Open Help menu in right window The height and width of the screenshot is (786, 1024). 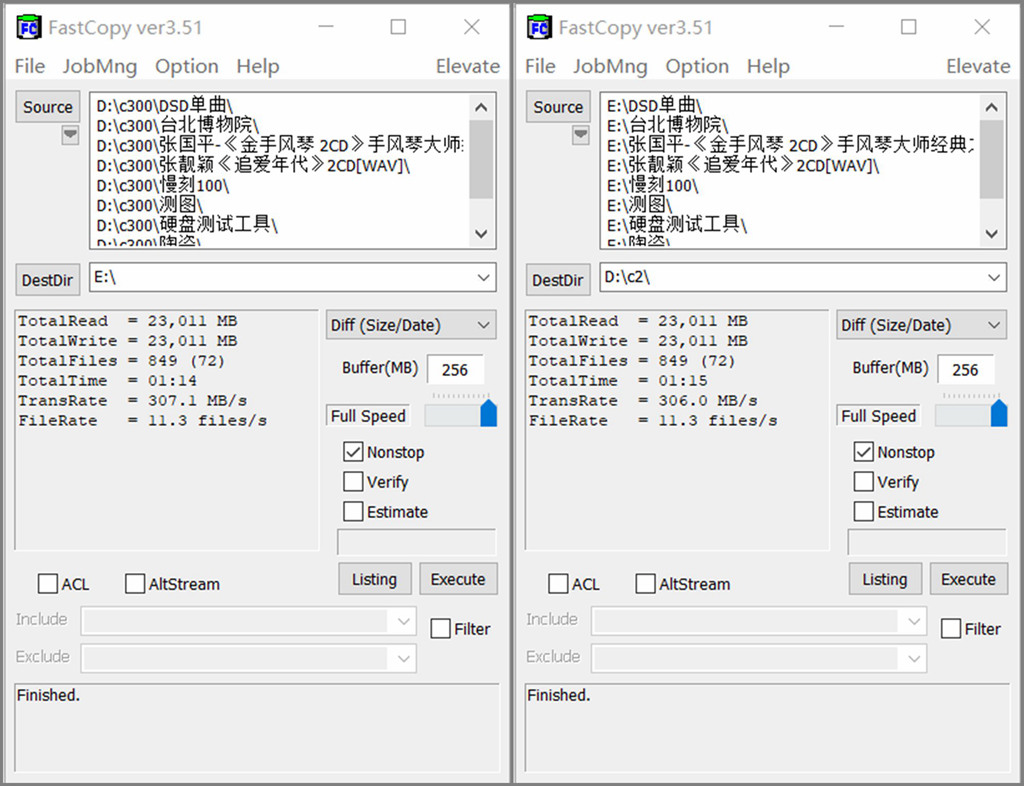pyautogui.click(x=769, y=66)
